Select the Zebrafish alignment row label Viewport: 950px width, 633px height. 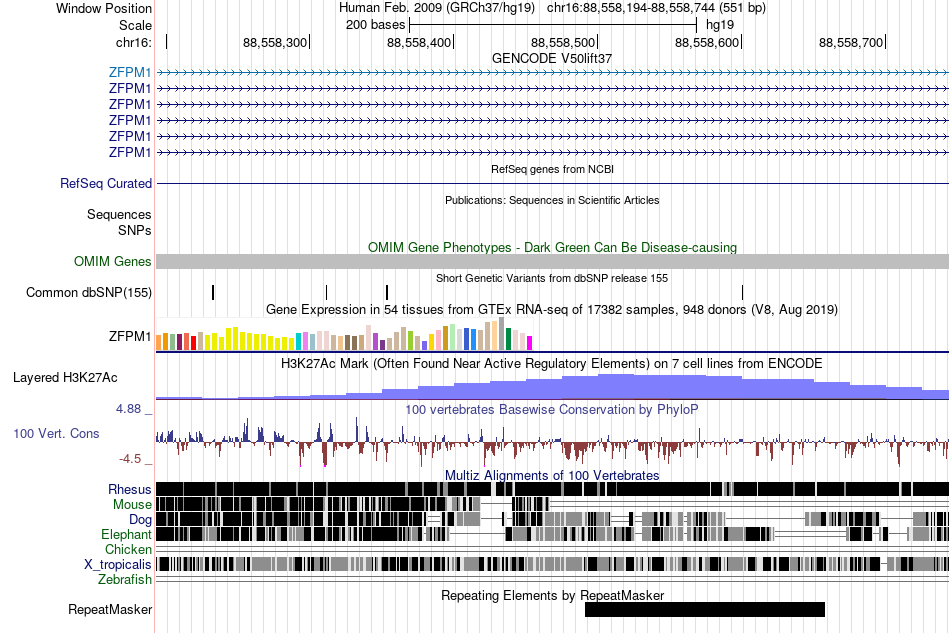point(124,580)
